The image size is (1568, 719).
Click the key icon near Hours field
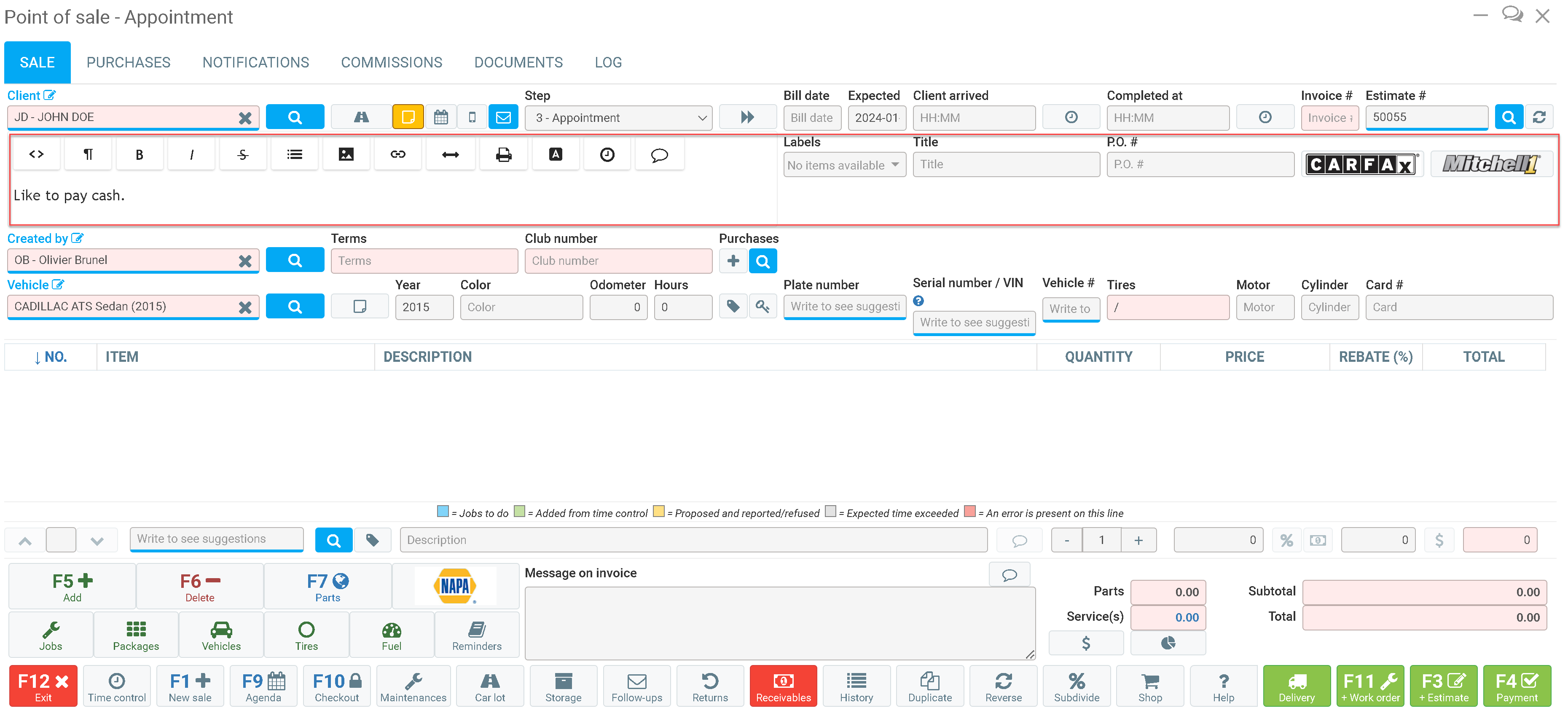[762, 306]
